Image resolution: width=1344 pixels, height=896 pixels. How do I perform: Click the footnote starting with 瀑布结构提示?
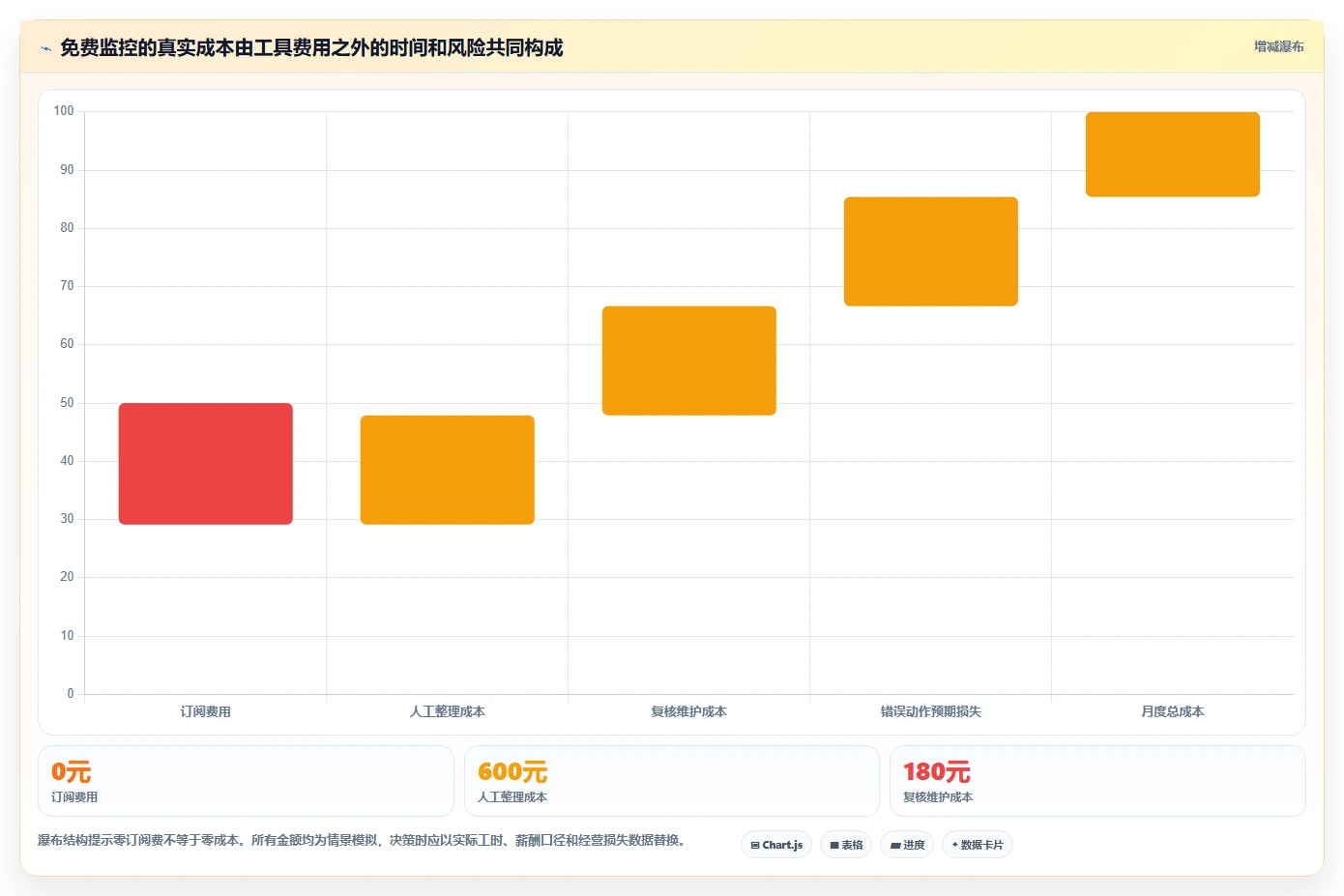tap(364, 840)
